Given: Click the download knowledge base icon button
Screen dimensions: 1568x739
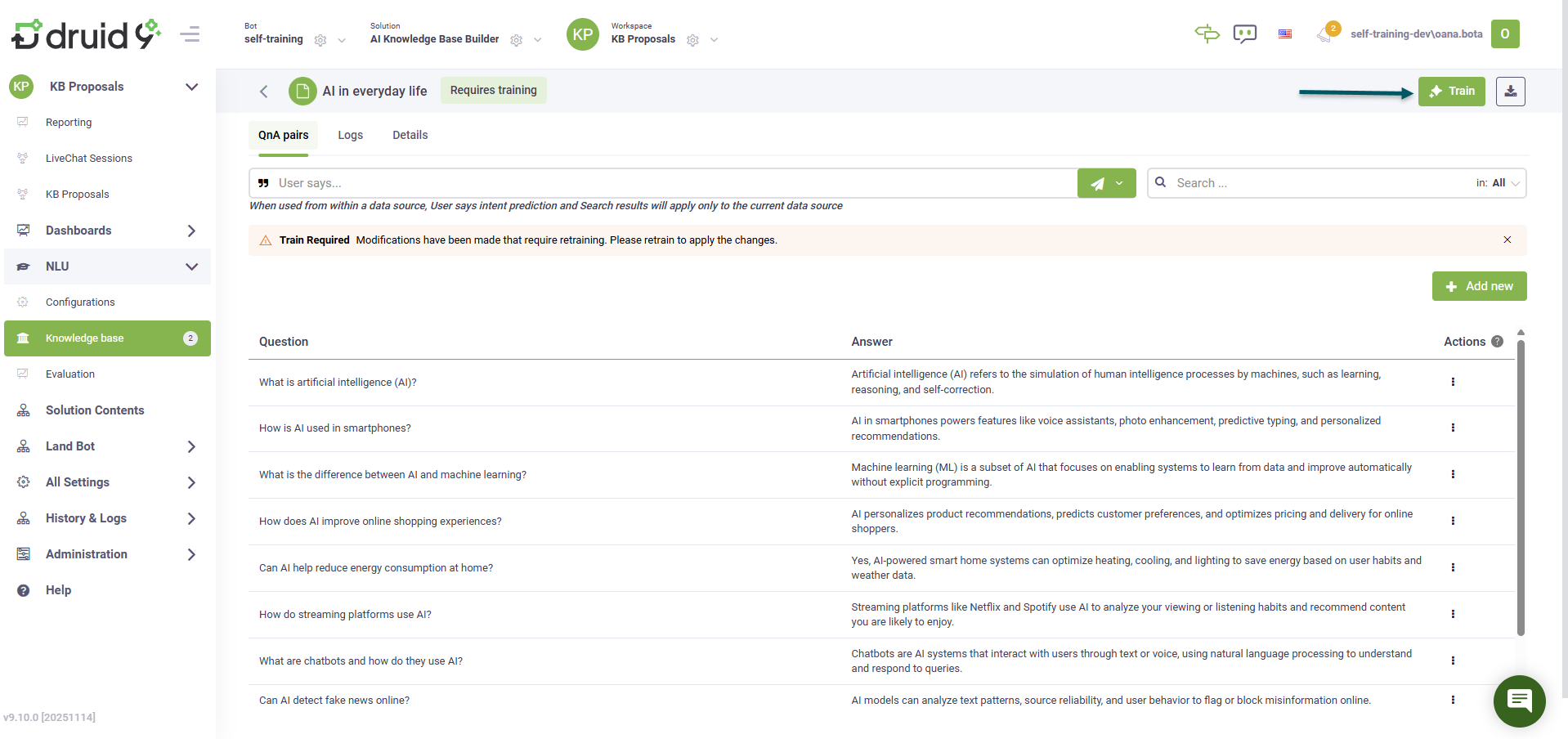Looking at the screenshot, I should click(x=1511, y=92).
